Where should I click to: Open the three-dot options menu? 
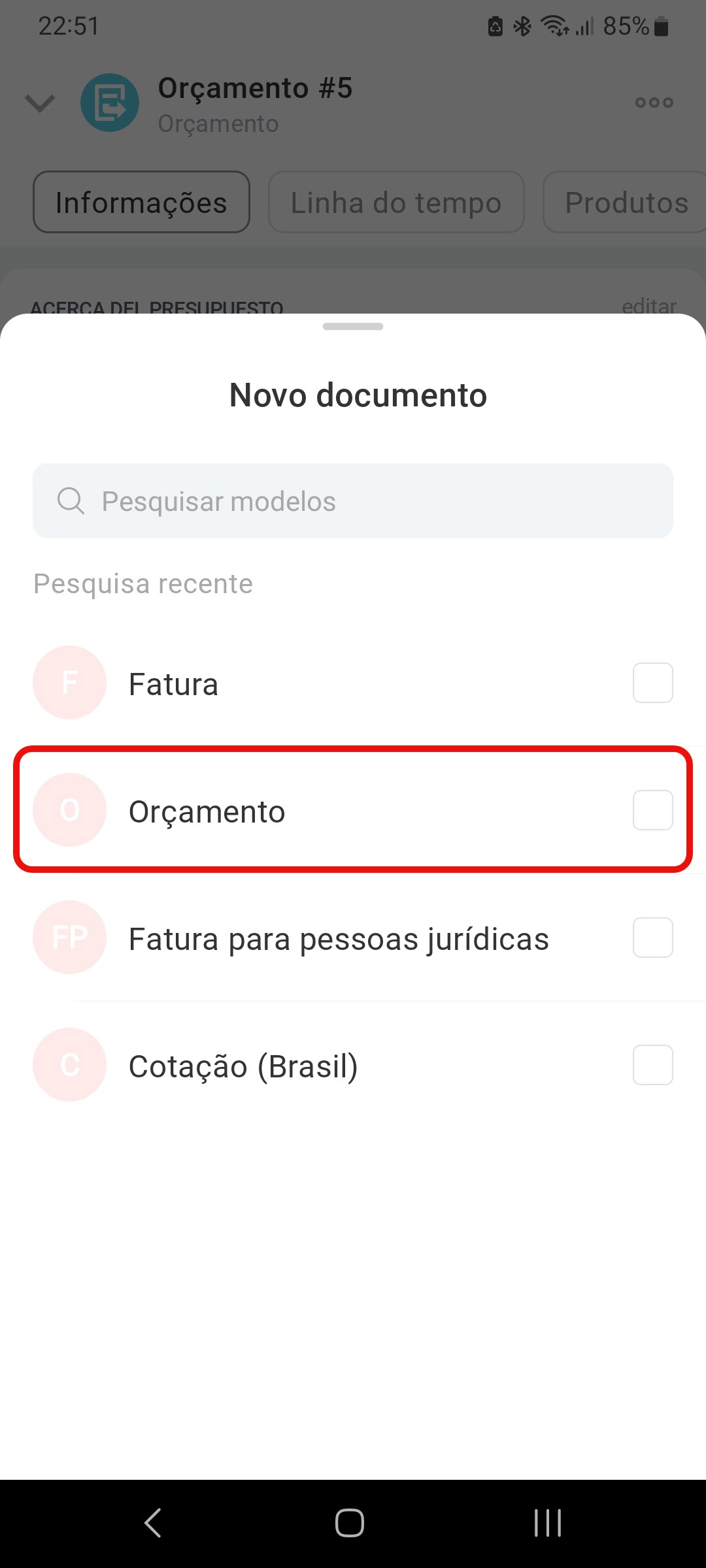(x=654, y=103)
